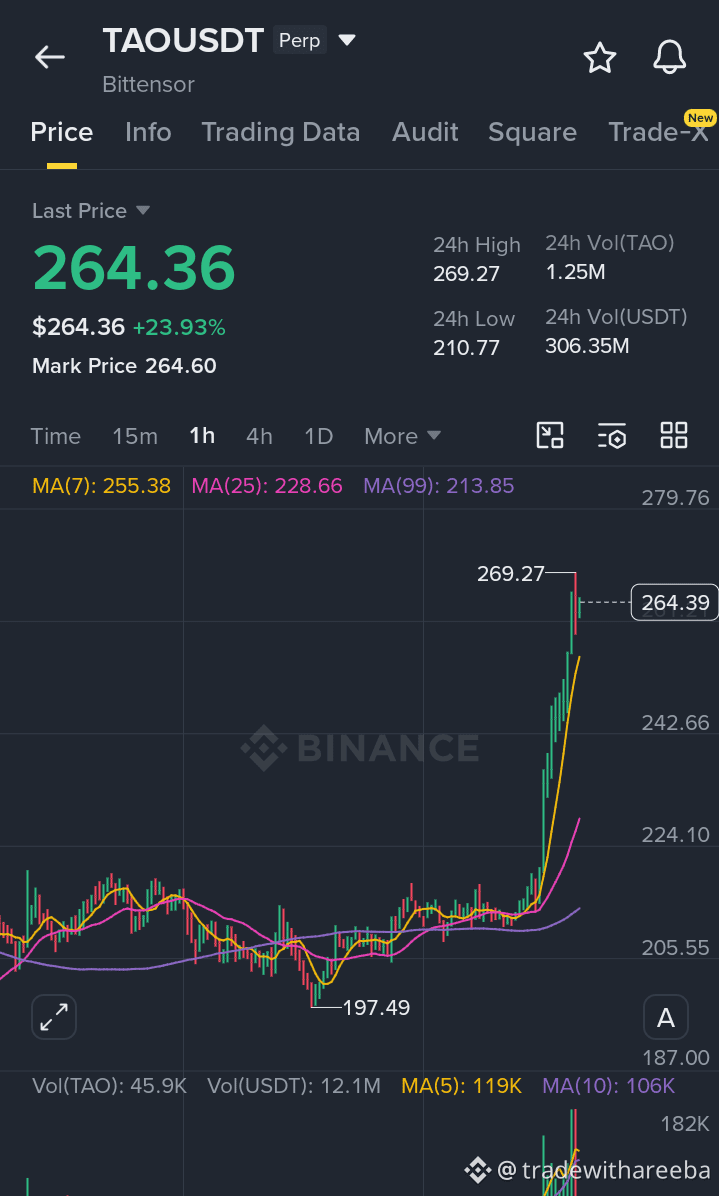
Task: Tap the 205.55 price axis label
Action: (676, 947)
